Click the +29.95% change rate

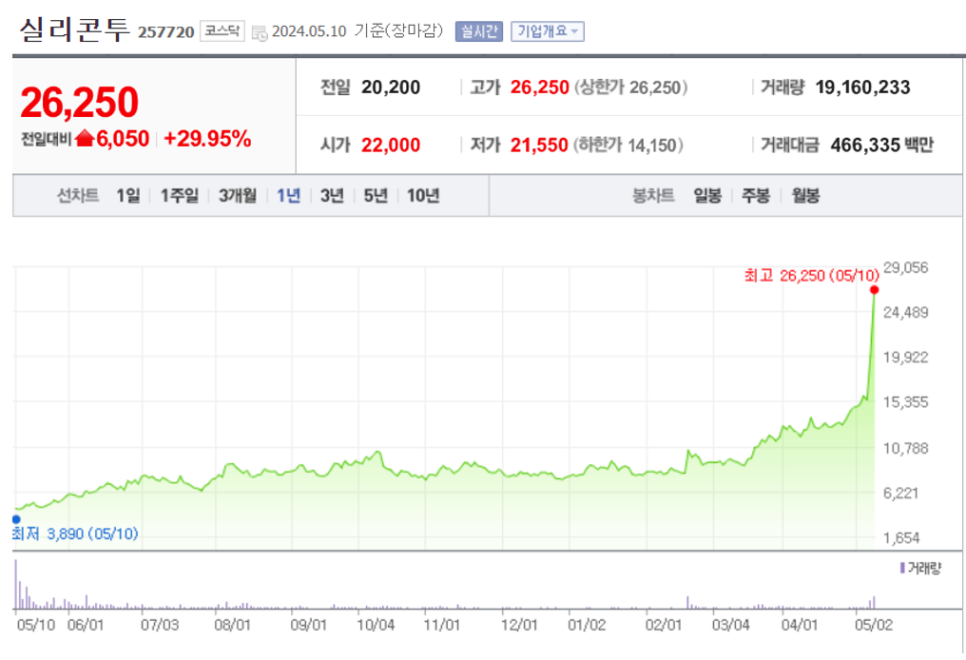pyautogui.click(x=208, y=139)
